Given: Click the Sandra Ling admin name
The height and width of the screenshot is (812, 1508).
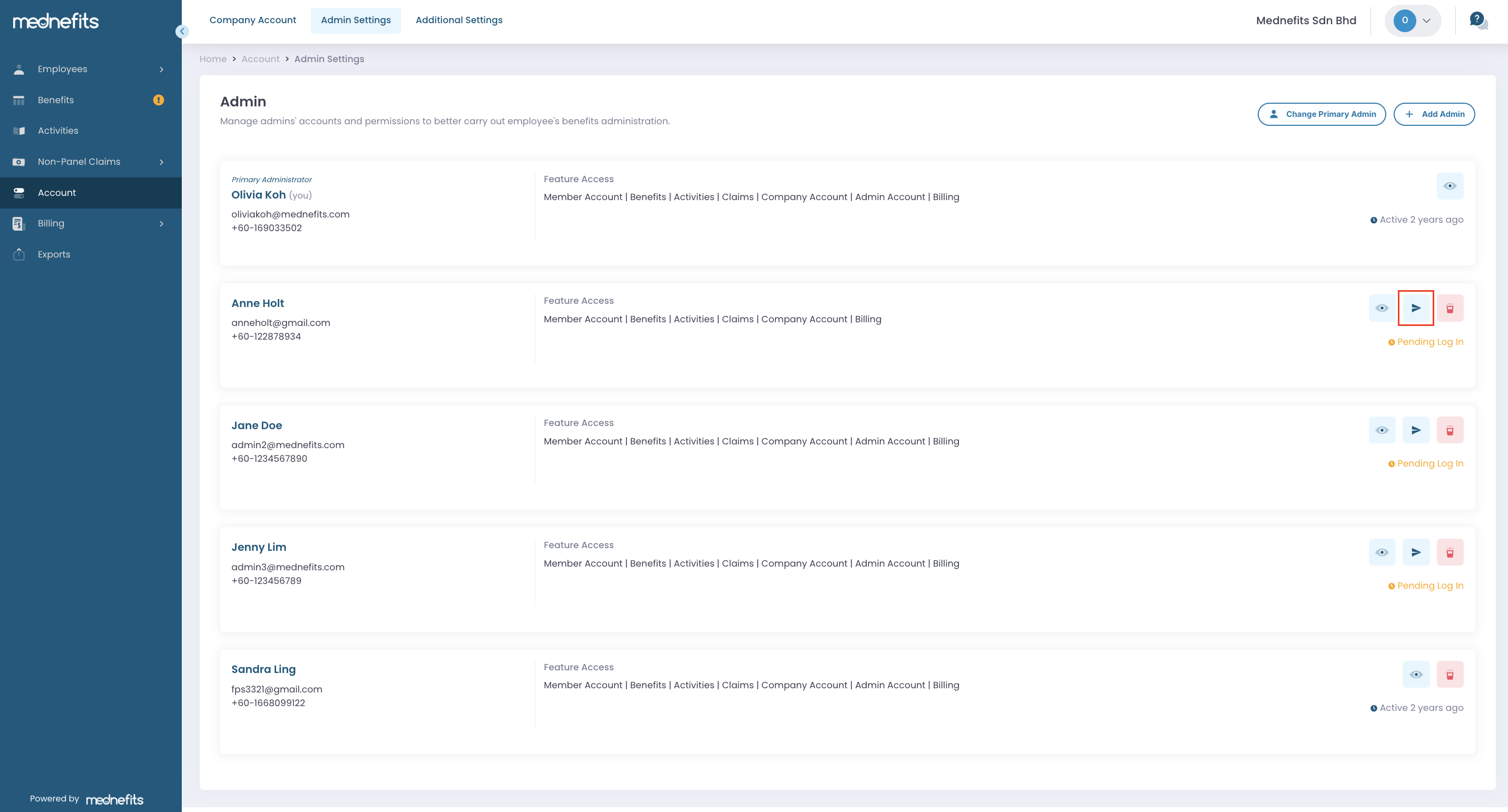Looking at the screenshot, I should coord(263,669).
